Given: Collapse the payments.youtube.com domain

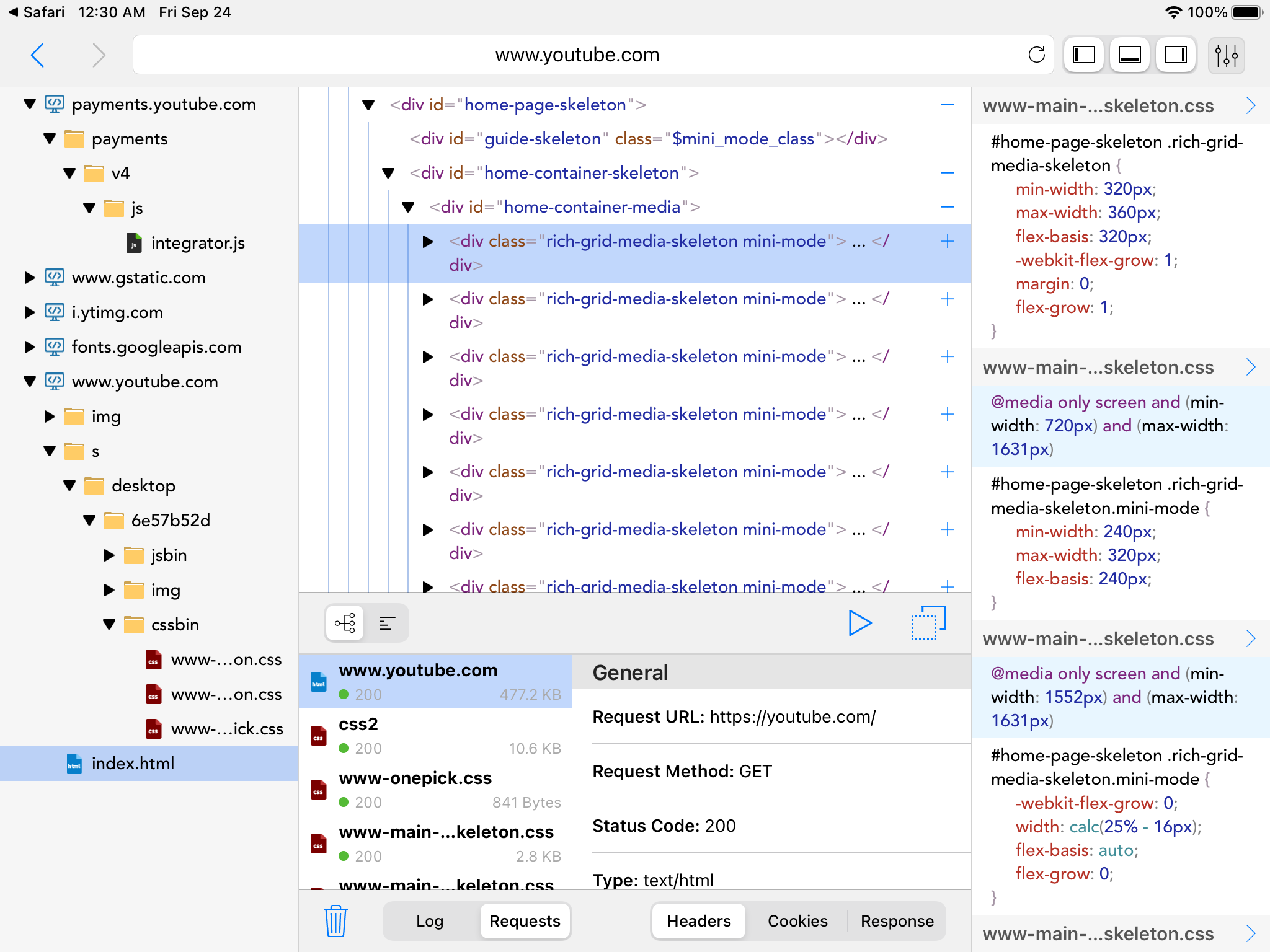Looking at the screenshot, I should pyautogui.click(x=29, y=104).
